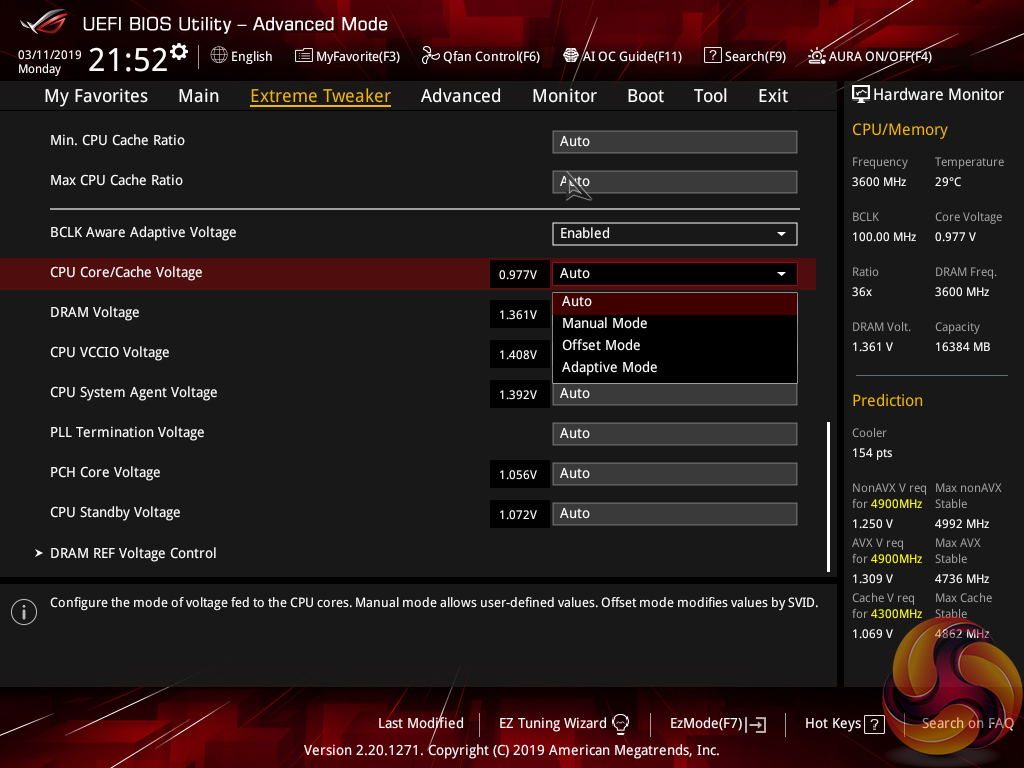
Task: Click the 4992 MHz max nonAVX value
Action: 962,524
